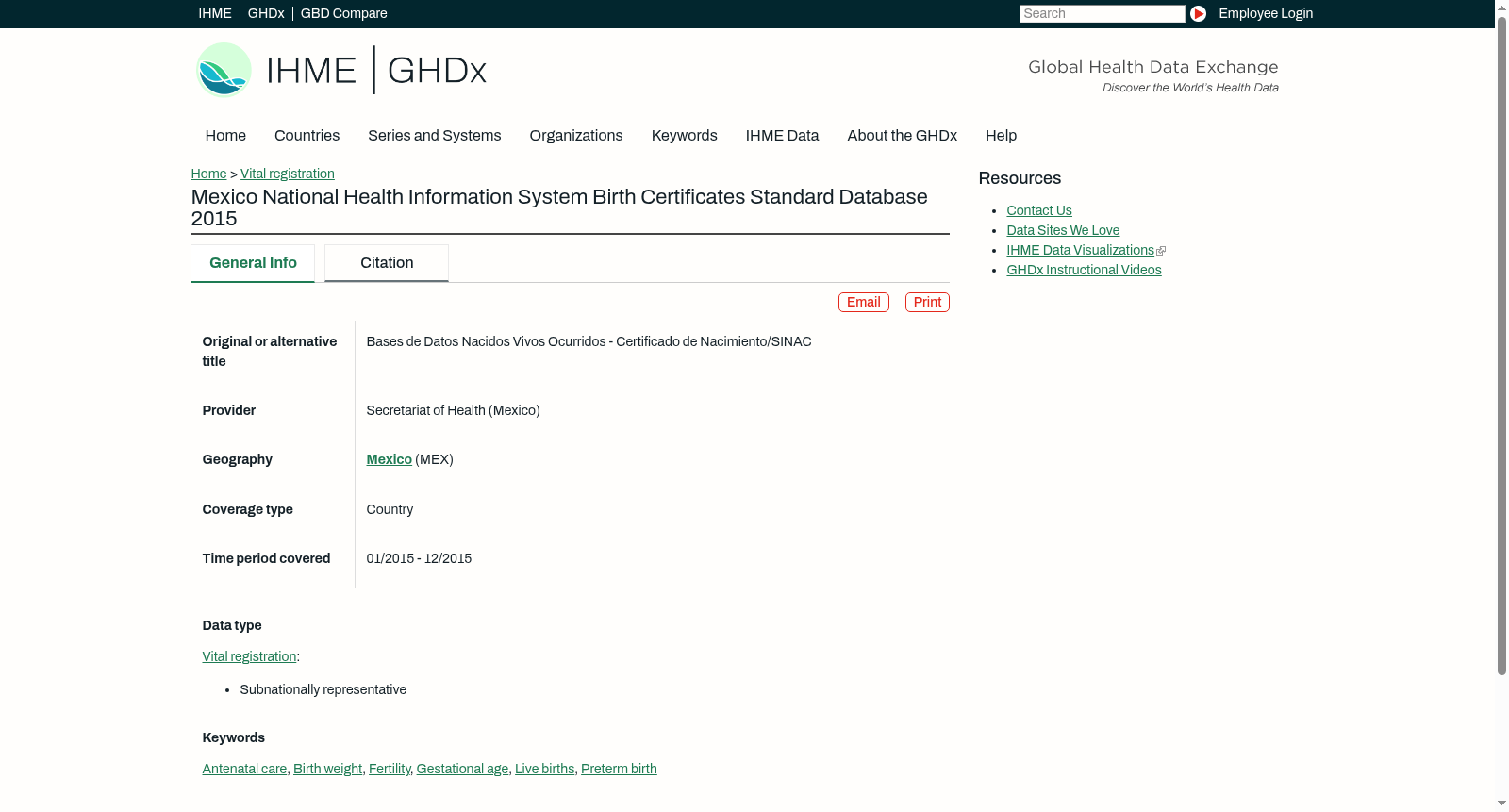Click the Print button
This screenshot has height=812, width=1509.
tap(927, 302)
